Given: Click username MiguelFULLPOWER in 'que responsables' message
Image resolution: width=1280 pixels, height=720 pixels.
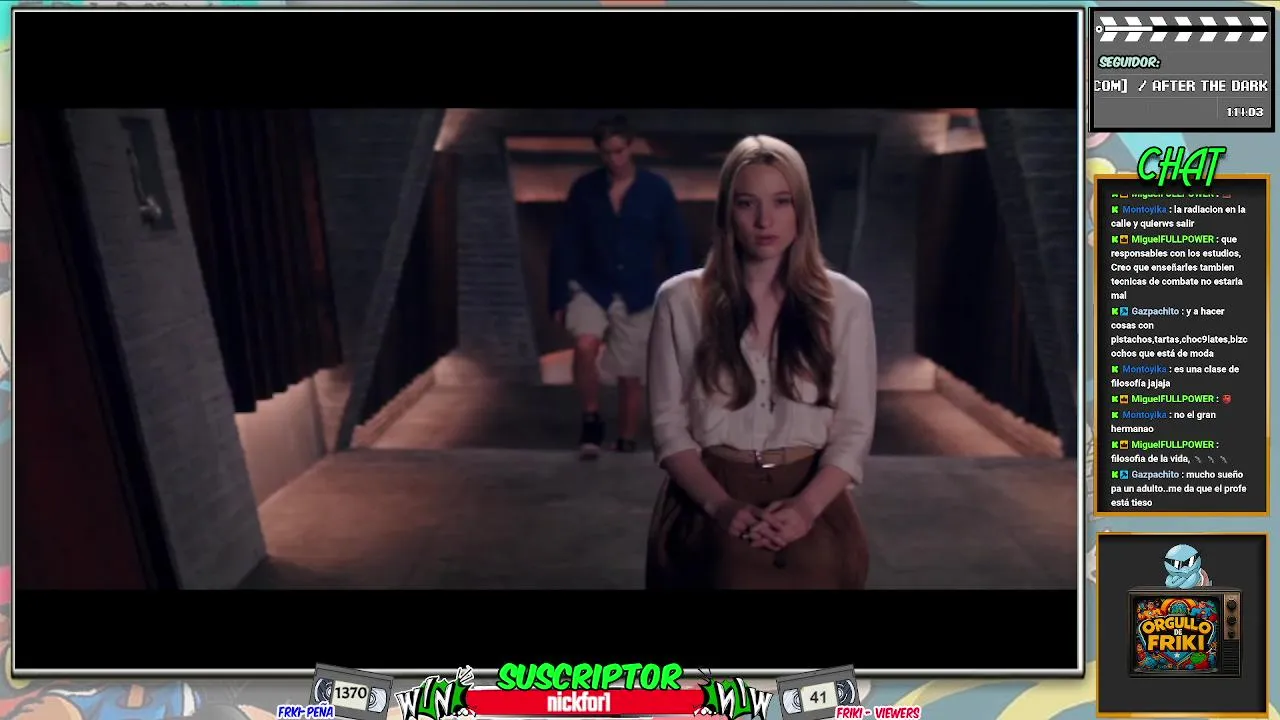Looking at the screenshot, I should click(x=1173, y=240).
